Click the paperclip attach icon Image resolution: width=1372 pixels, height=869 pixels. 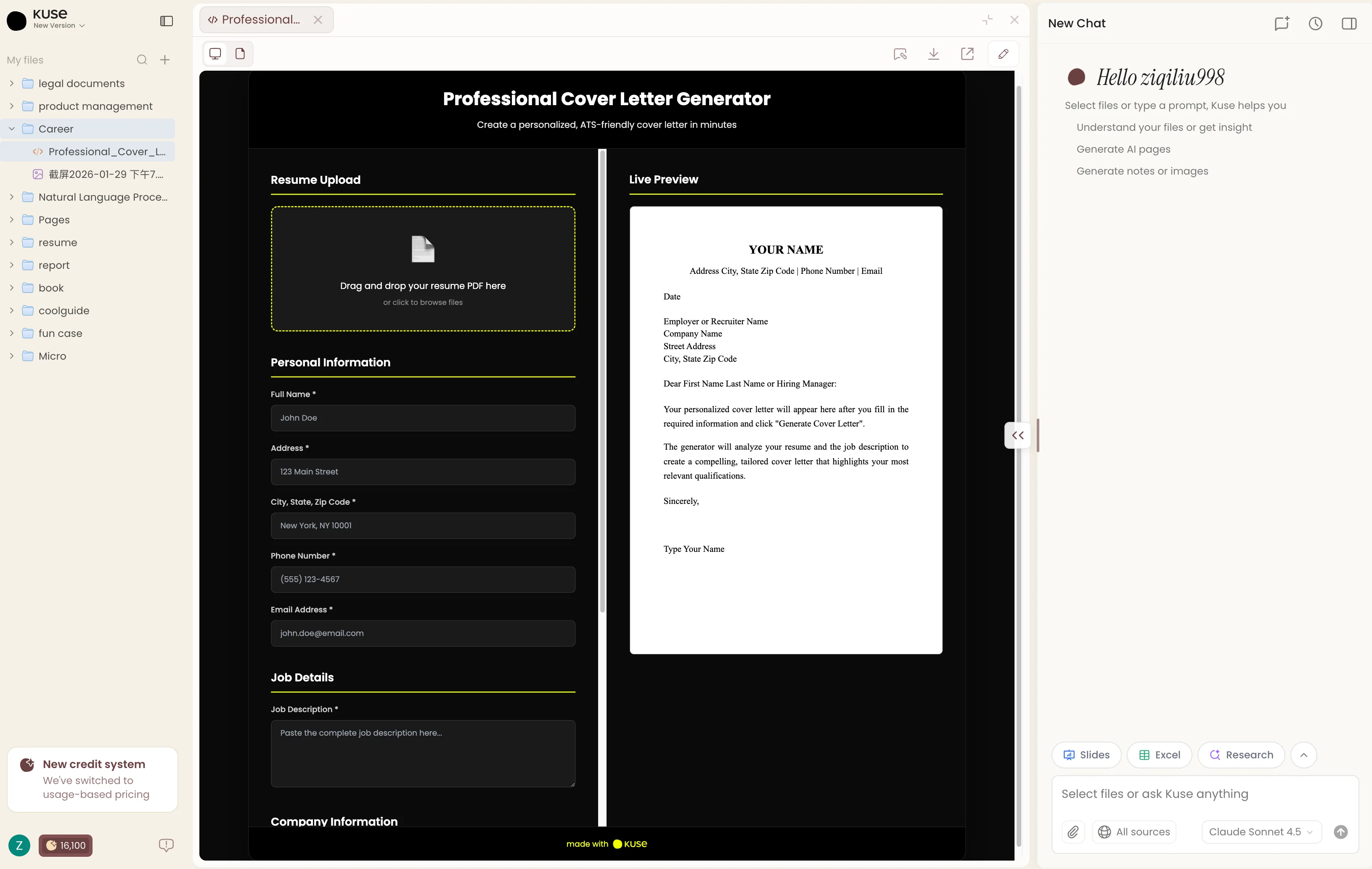coord(1073,832)
